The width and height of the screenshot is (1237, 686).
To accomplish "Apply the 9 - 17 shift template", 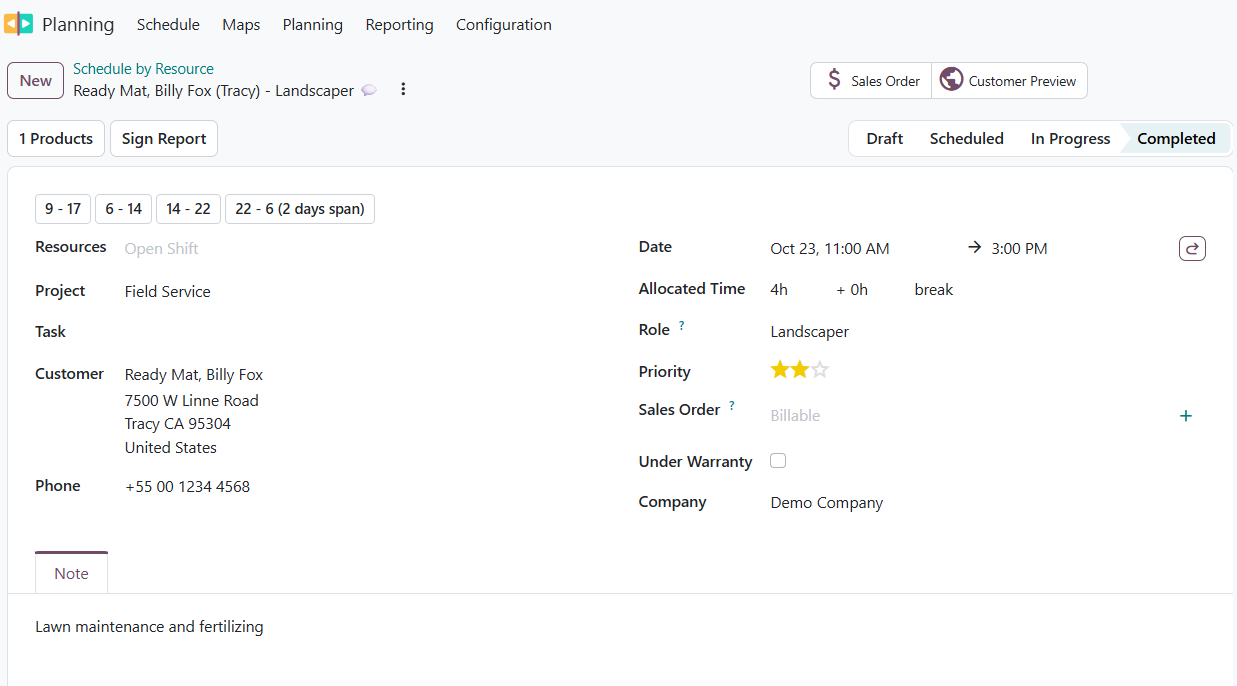I will click(x=63, y=209).
